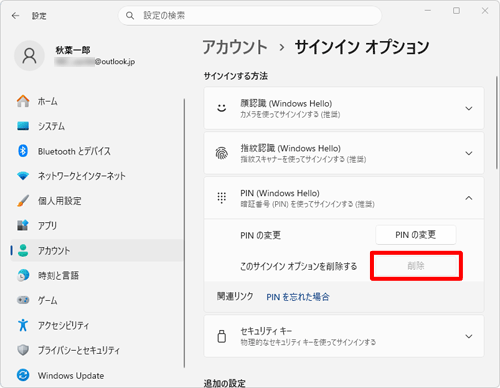Click the personalization paintbrush icon

pos(23,201)
